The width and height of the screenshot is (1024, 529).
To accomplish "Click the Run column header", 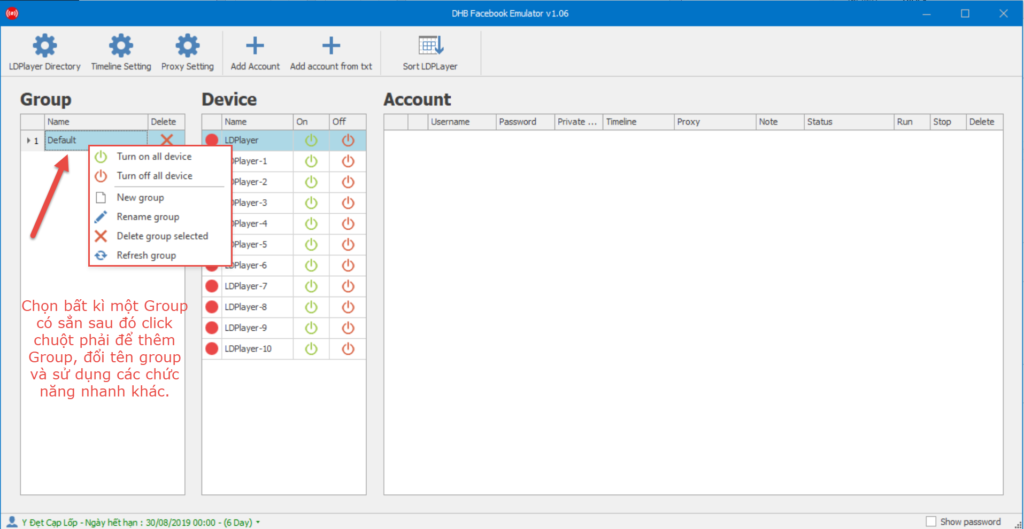I will 912,122.
